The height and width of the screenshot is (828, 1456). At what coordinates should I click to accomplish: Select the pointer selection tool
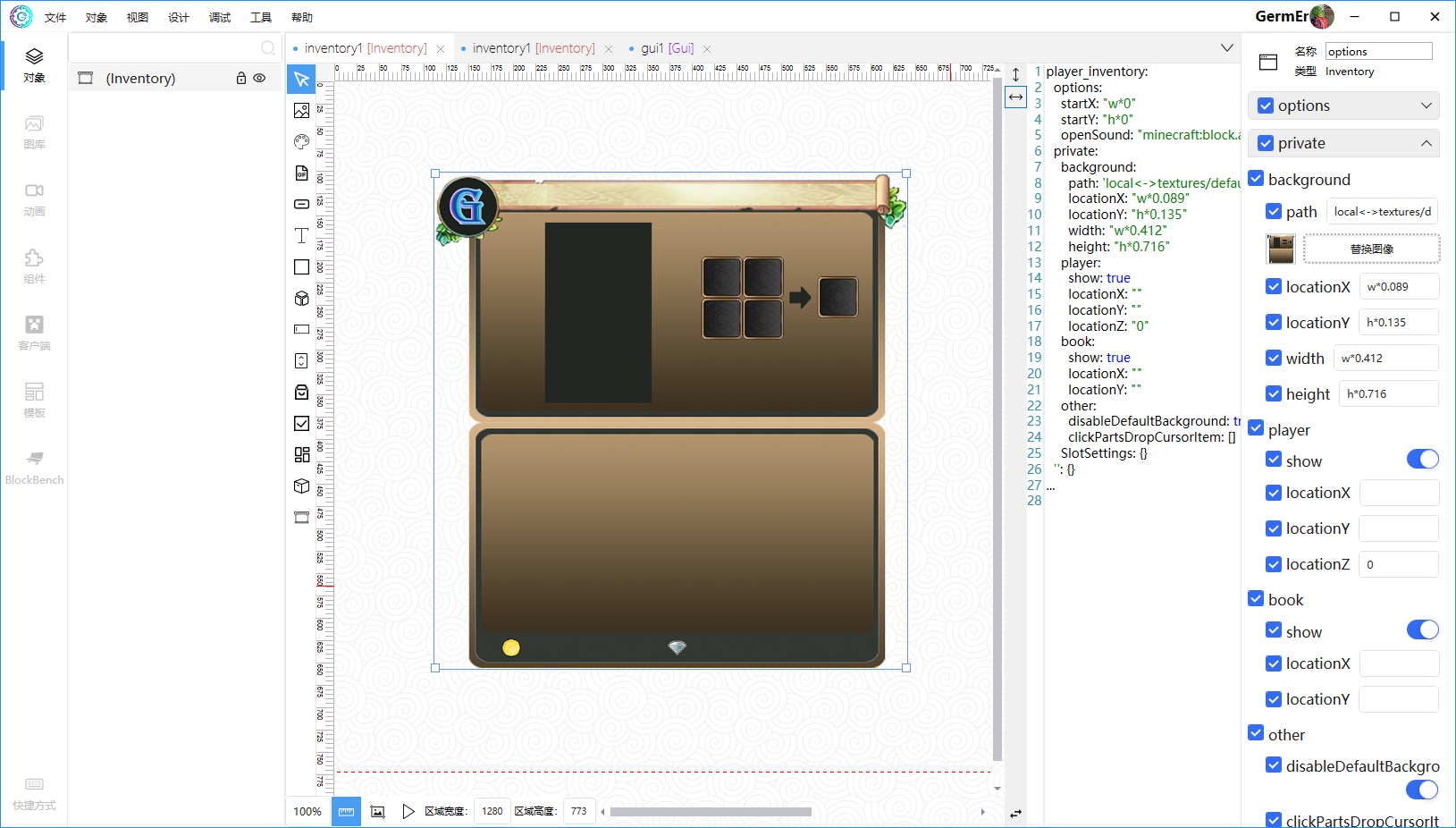(301, 80)
